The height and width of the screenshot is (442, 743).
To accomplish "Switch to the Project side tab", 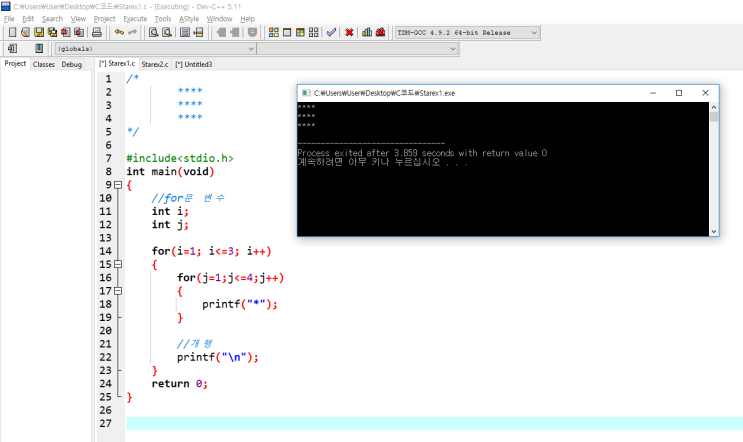I will (x=15, y=63).
